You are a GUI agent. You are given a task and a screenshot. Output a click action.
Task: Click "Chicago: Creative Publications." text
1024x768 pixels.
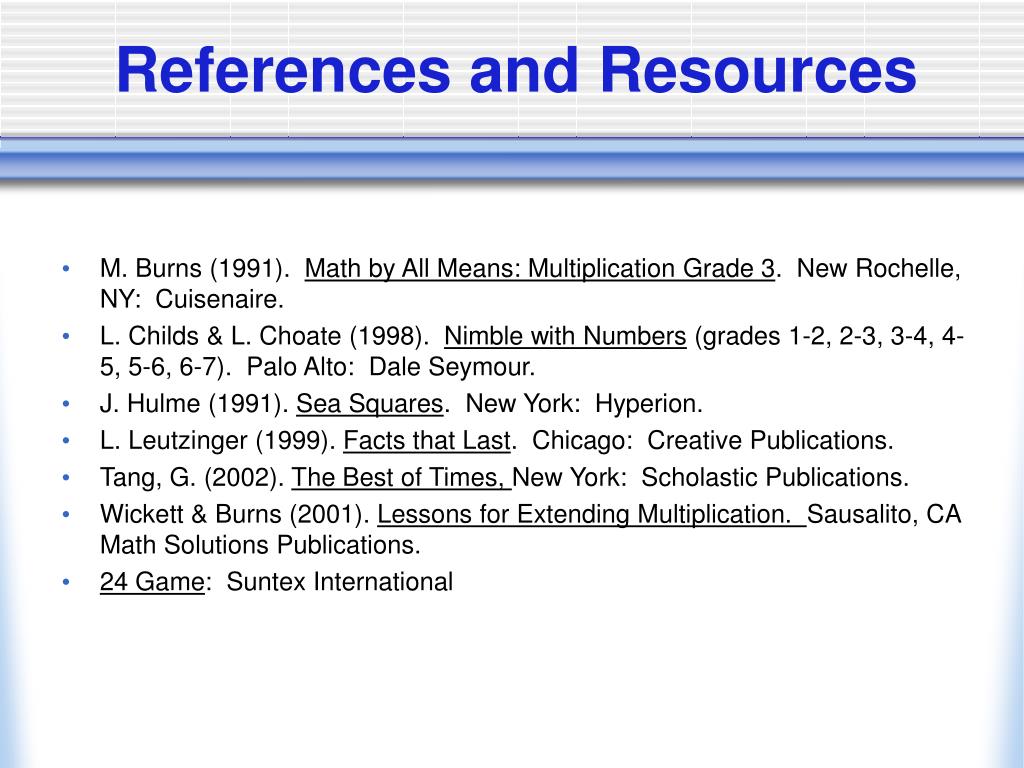[712, 441]
